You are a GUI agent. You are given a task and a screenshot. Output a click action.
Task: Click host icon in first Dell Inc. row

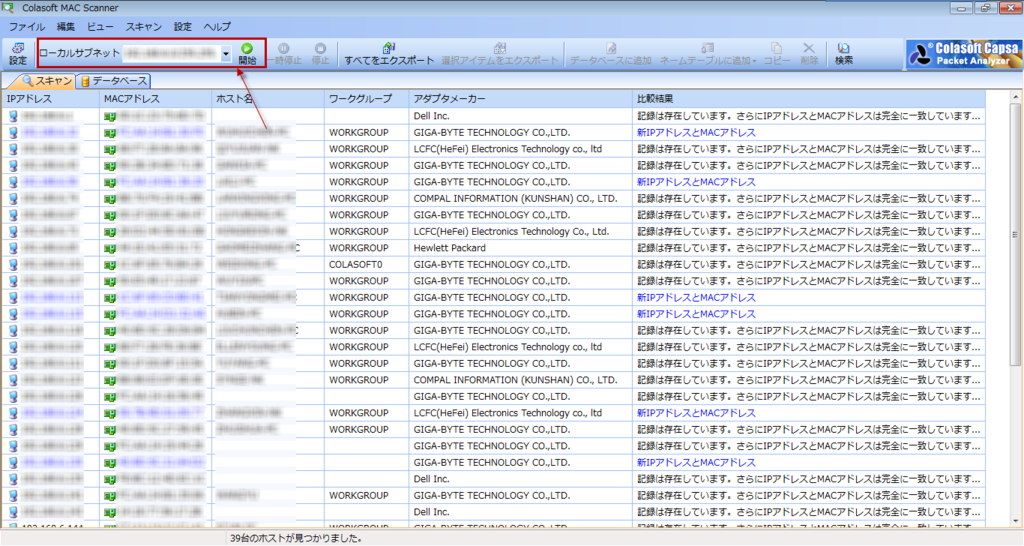(x=13, y=116)
